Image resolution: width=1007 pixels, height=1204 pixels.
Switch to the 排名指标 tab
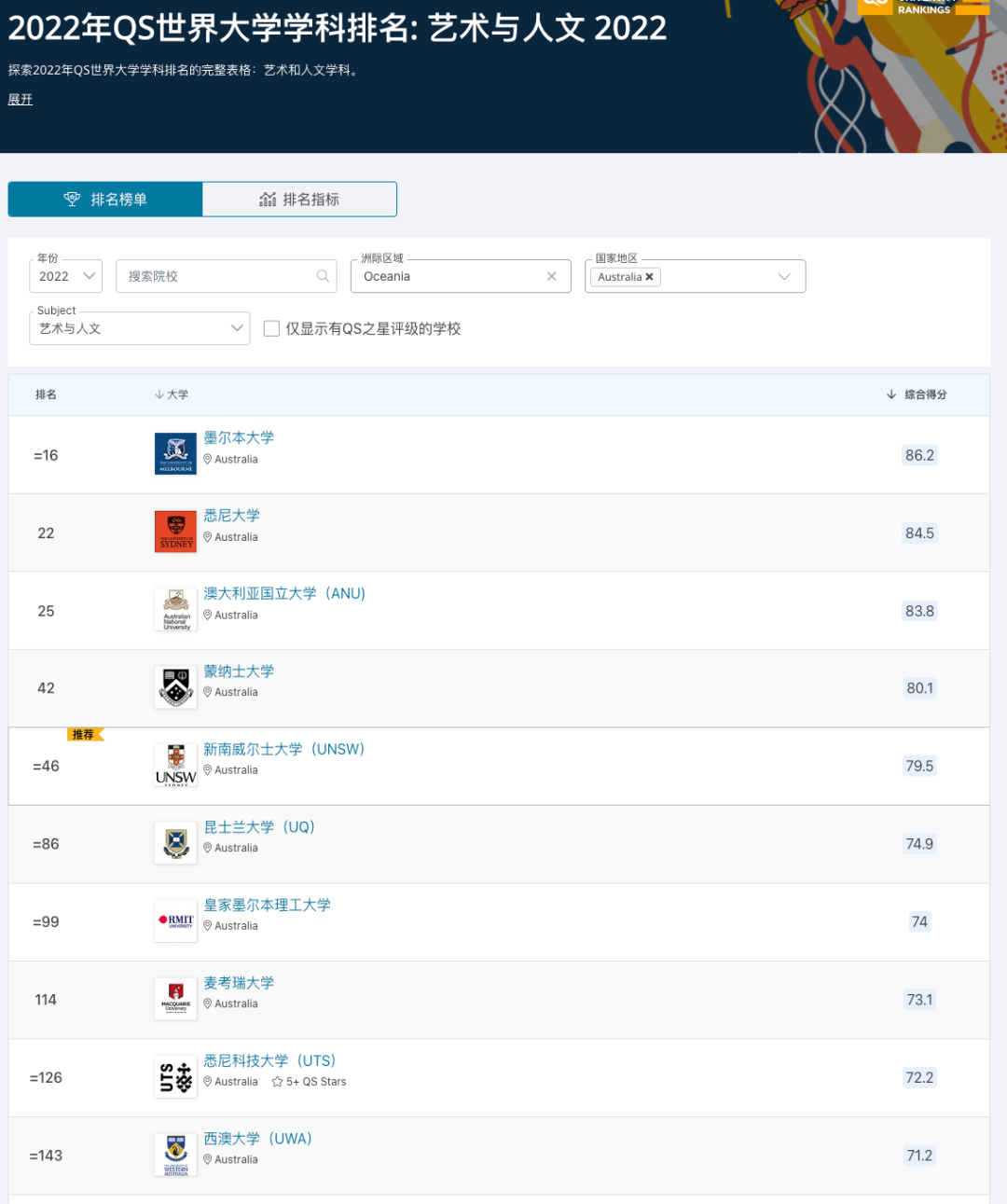(299, 200)
